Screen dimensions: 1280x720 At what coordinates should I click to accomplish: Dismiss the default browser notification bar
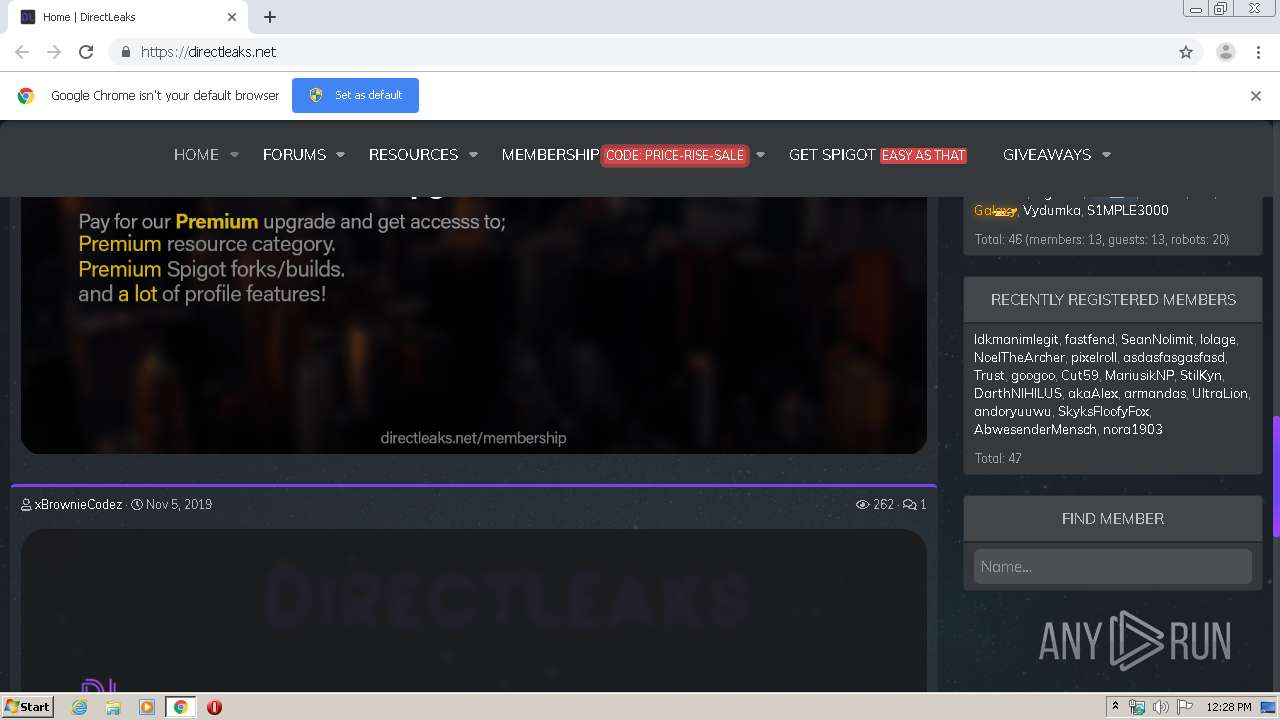[x=1255, y=96]
